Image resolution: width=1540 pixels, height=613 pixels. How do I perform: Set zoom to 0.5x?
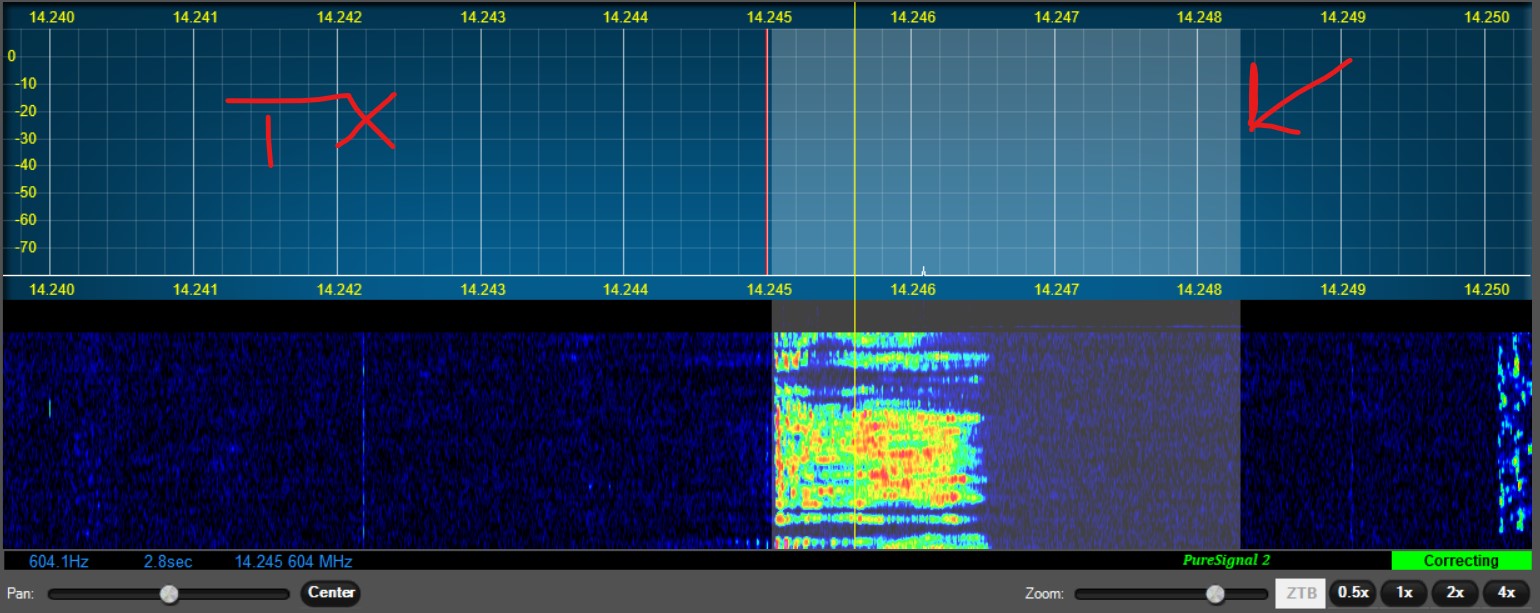pos(1352,593)
